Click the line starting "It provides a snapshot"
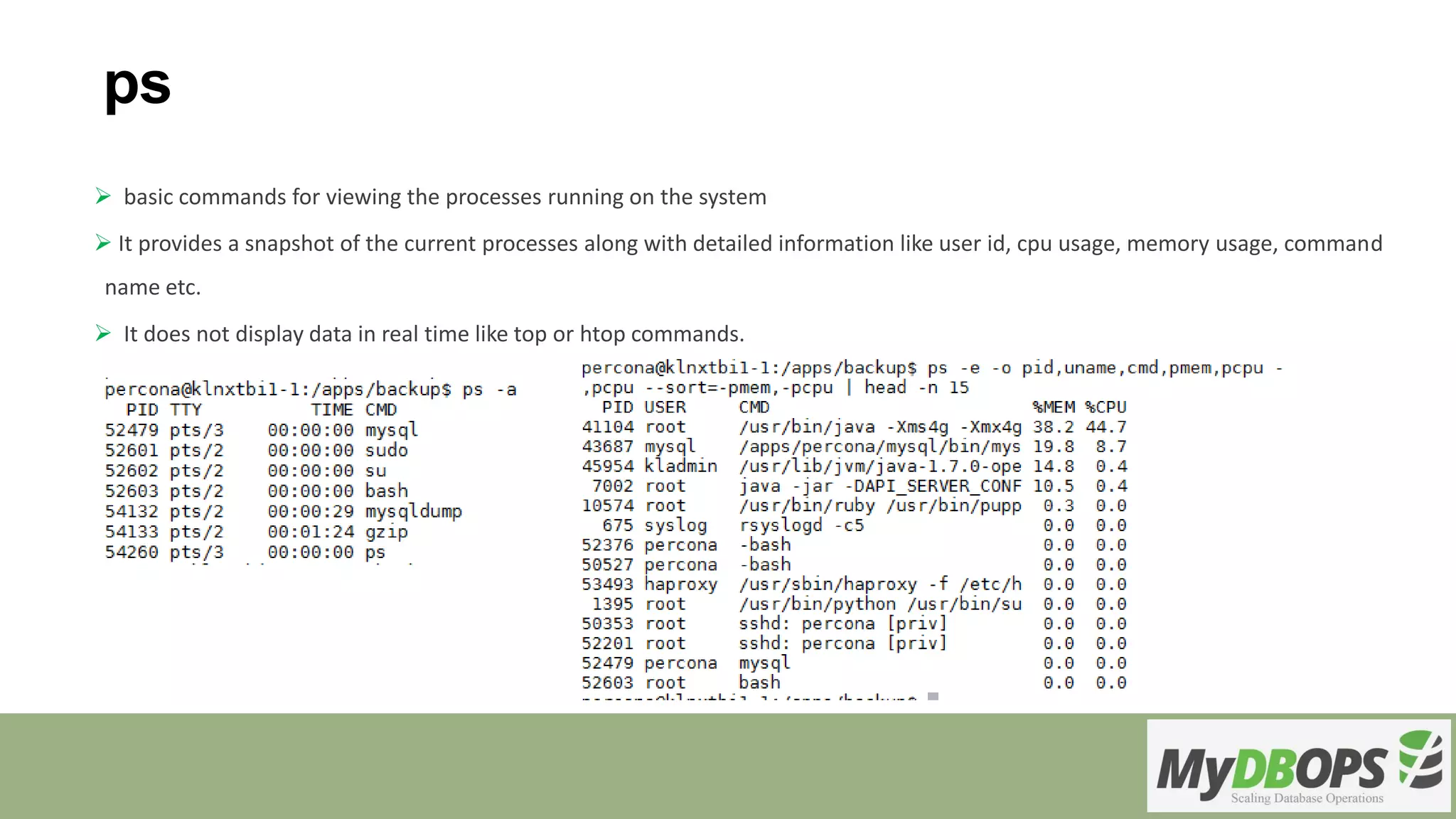The height and width of the screenshot is (819, 1456). pos(750,244)
